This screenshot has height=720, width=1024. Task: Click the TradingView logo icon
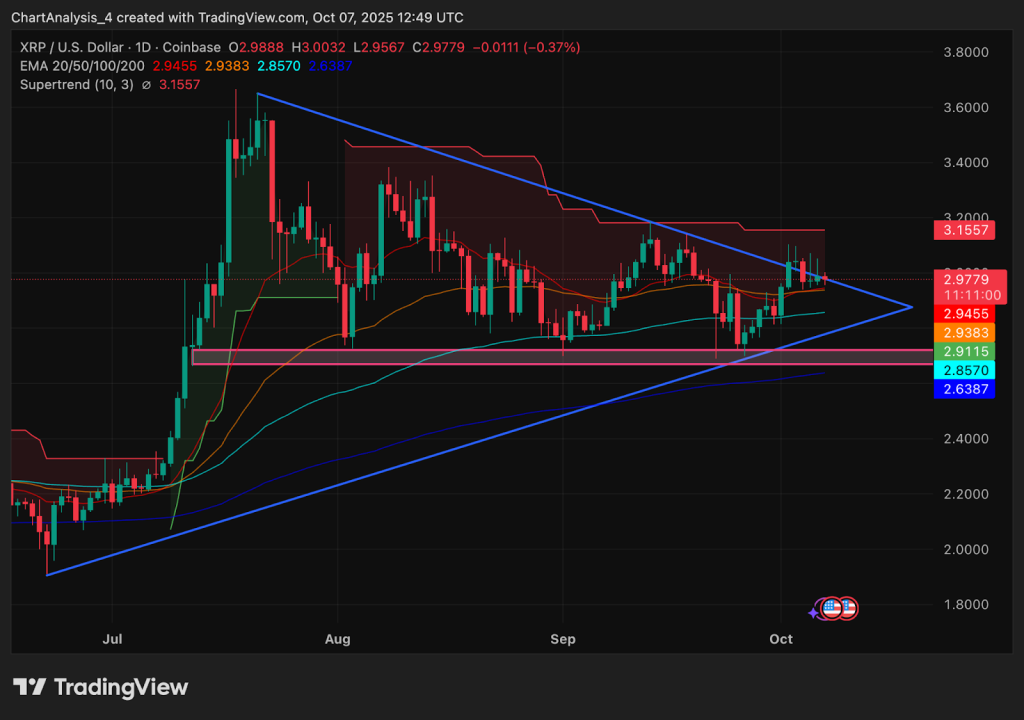29,687
